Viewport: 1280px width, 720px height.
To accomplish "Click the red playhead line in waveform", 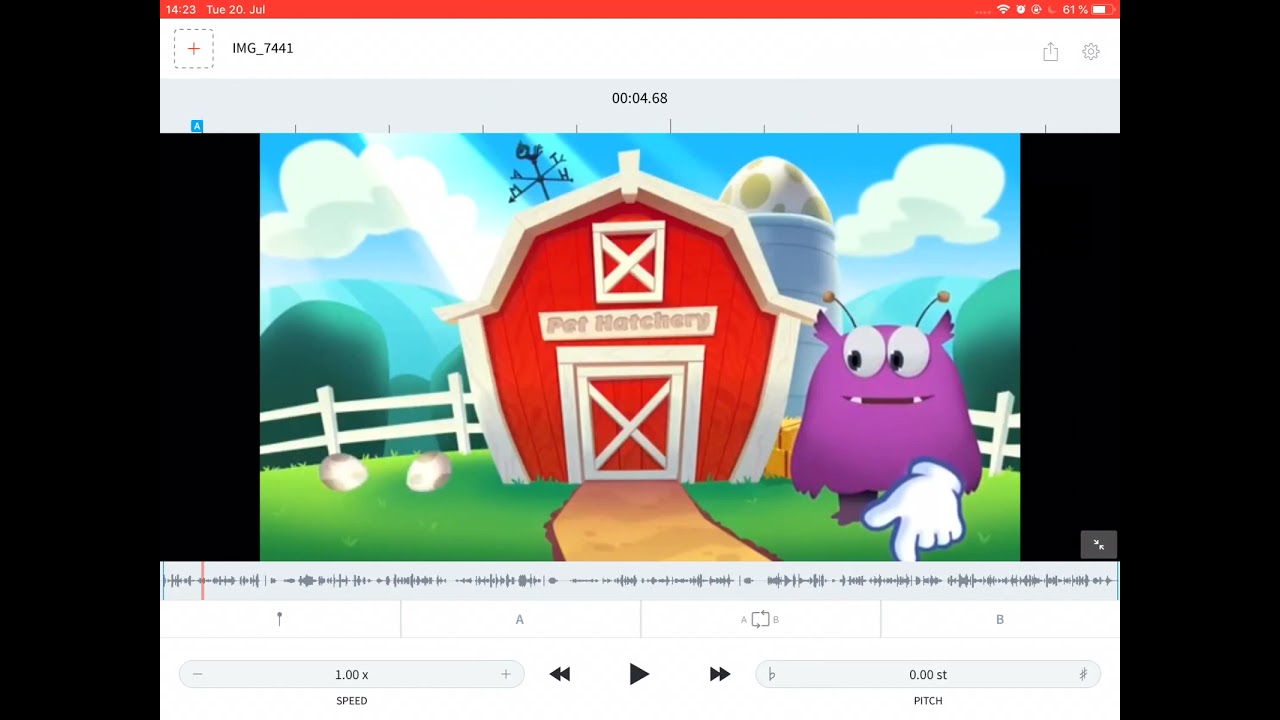I will click(202, 581).
